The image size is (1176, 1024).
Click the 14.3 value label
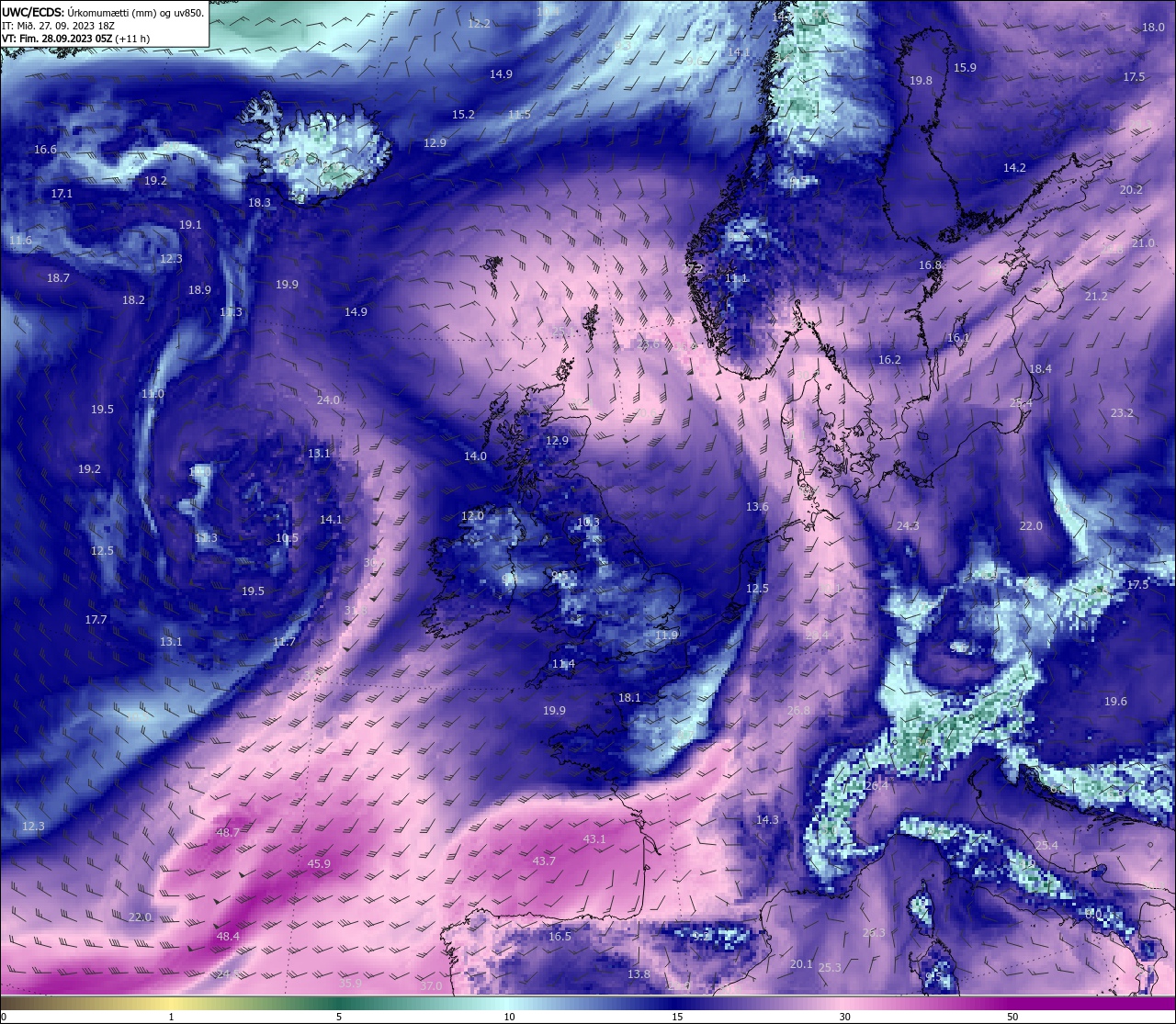tap(767, 820)
